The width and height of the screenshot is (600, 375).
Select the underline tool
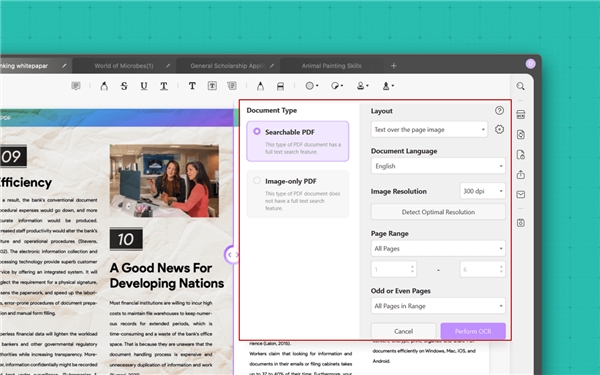[x=144, y=86]
